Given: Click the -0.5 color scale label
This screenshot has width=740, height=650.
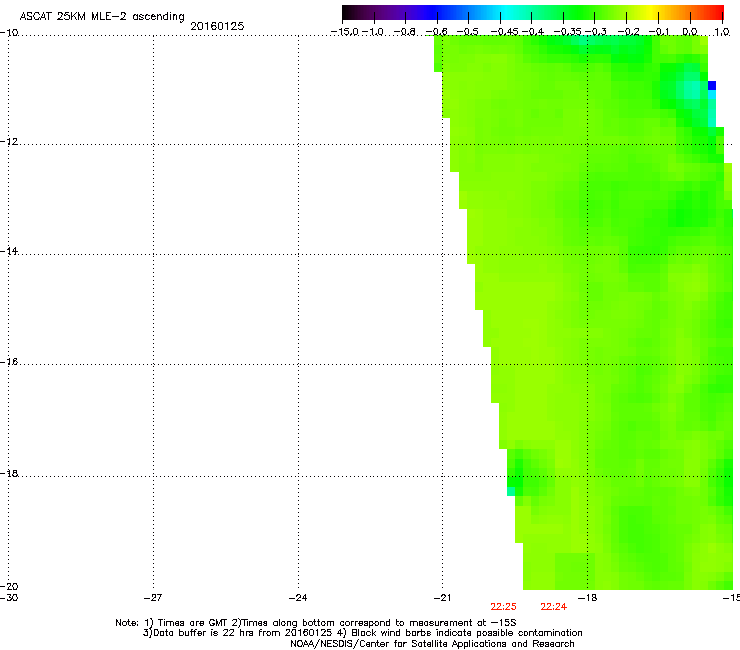Looking at the screenshot, I should pos(468,32).
